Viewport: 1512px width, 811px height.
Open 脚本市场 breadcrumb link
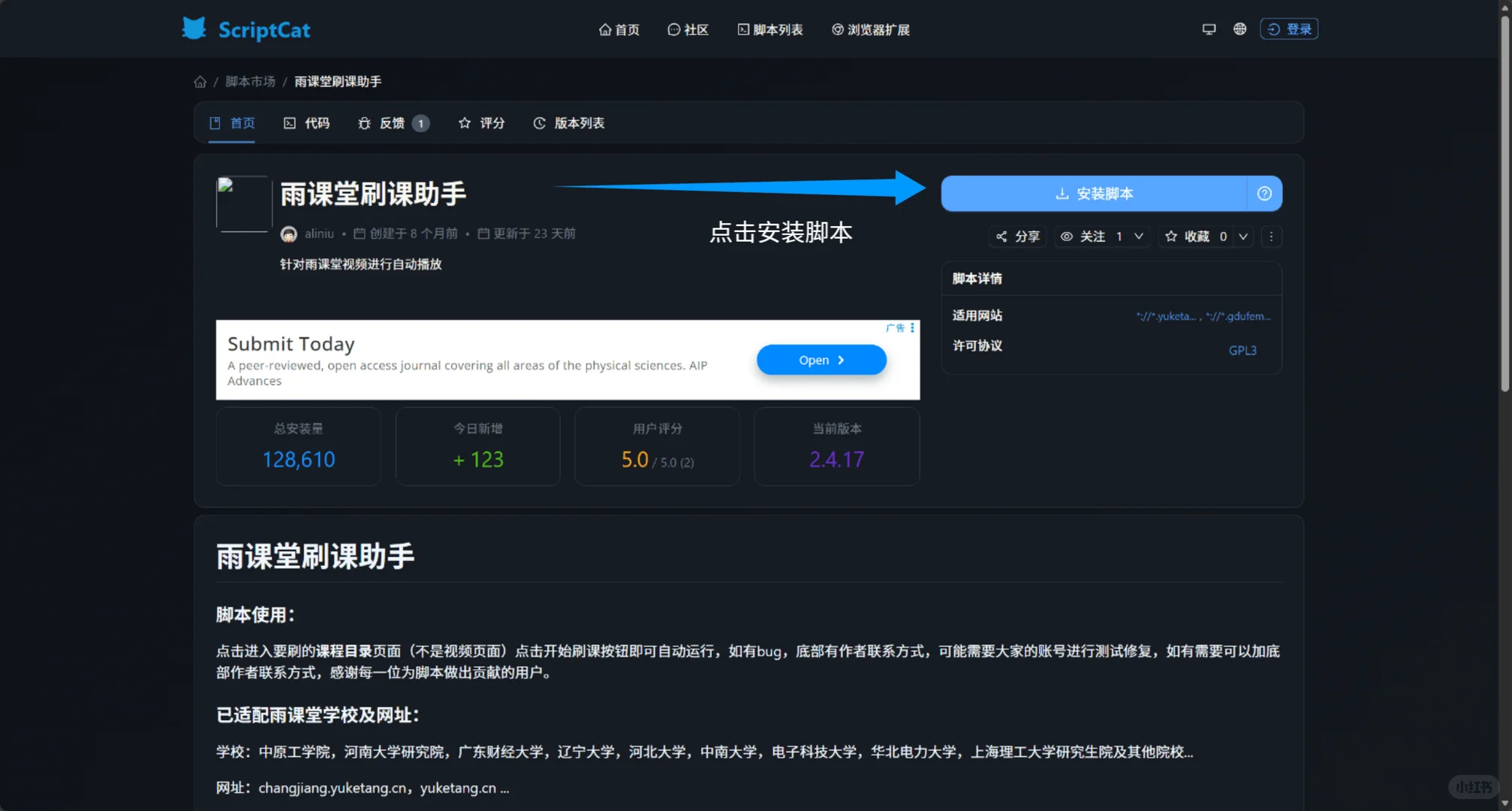point(250,81)
